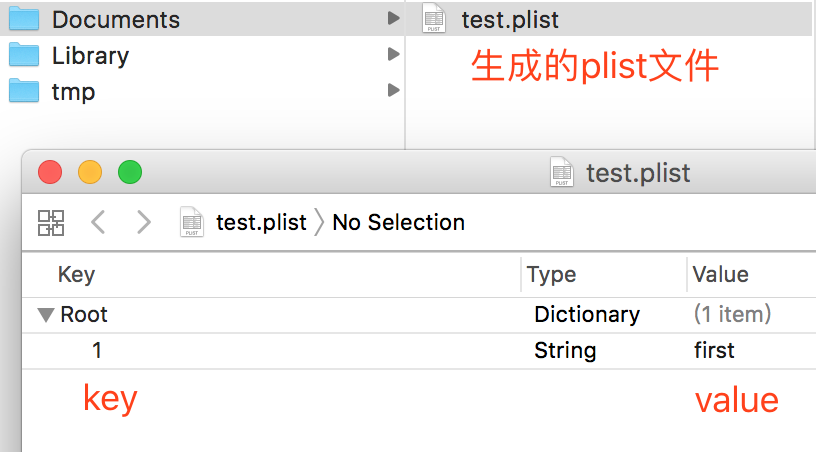Click the plist icon in the jump bar
Viewport: 816px width, 452px height.
pyautogui.click(x=191, y=222)
